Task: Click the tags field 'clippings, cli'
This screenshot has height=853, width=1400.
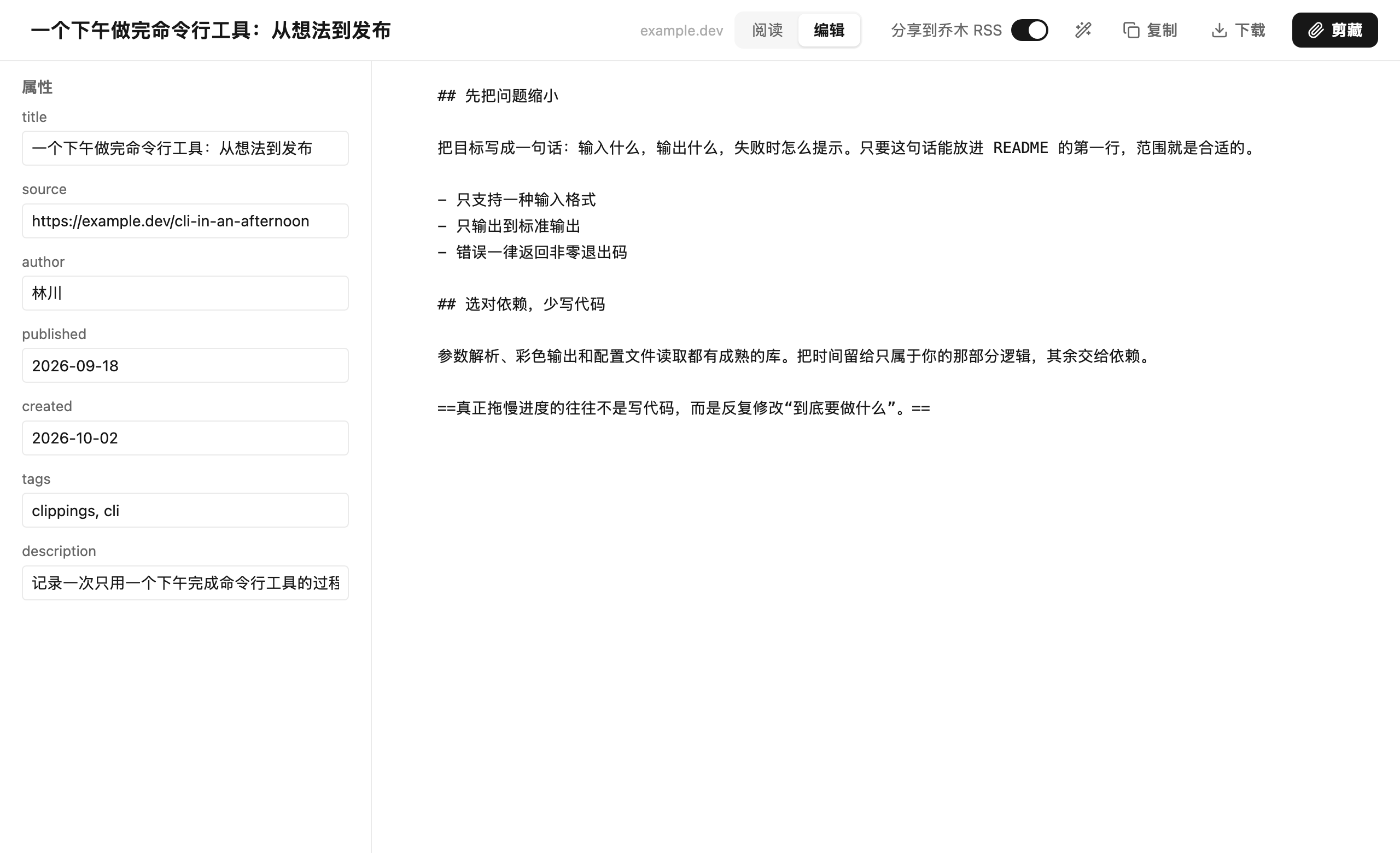Action: [185, 510]
